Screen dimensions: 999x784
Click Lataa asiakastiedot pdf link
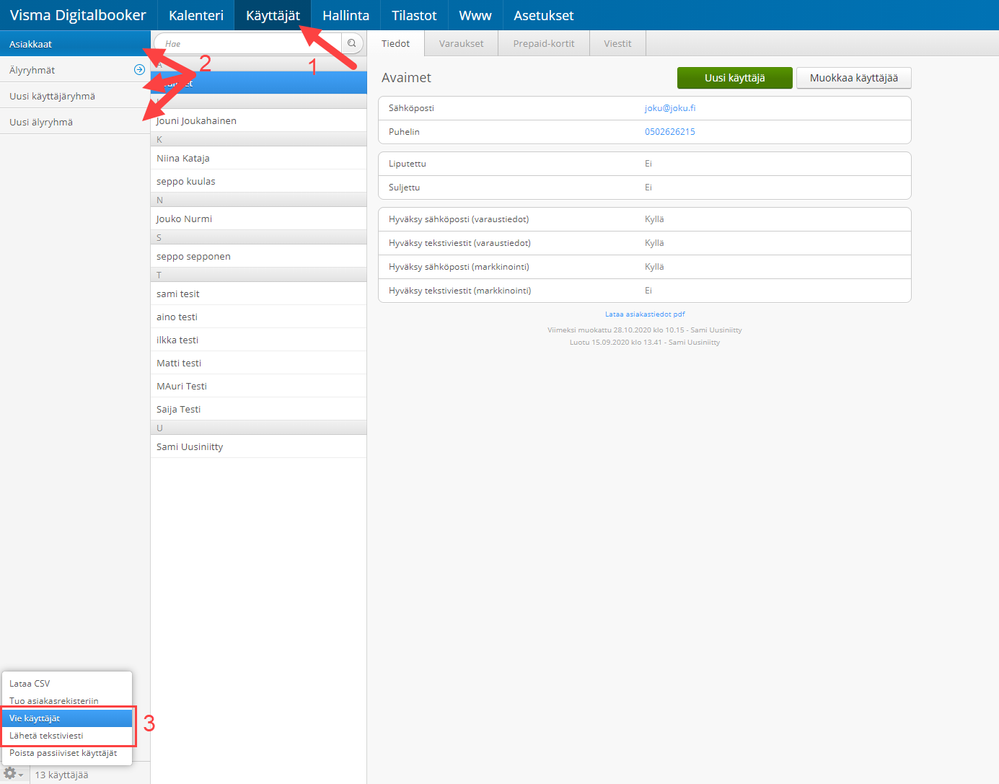coord(645,314)
